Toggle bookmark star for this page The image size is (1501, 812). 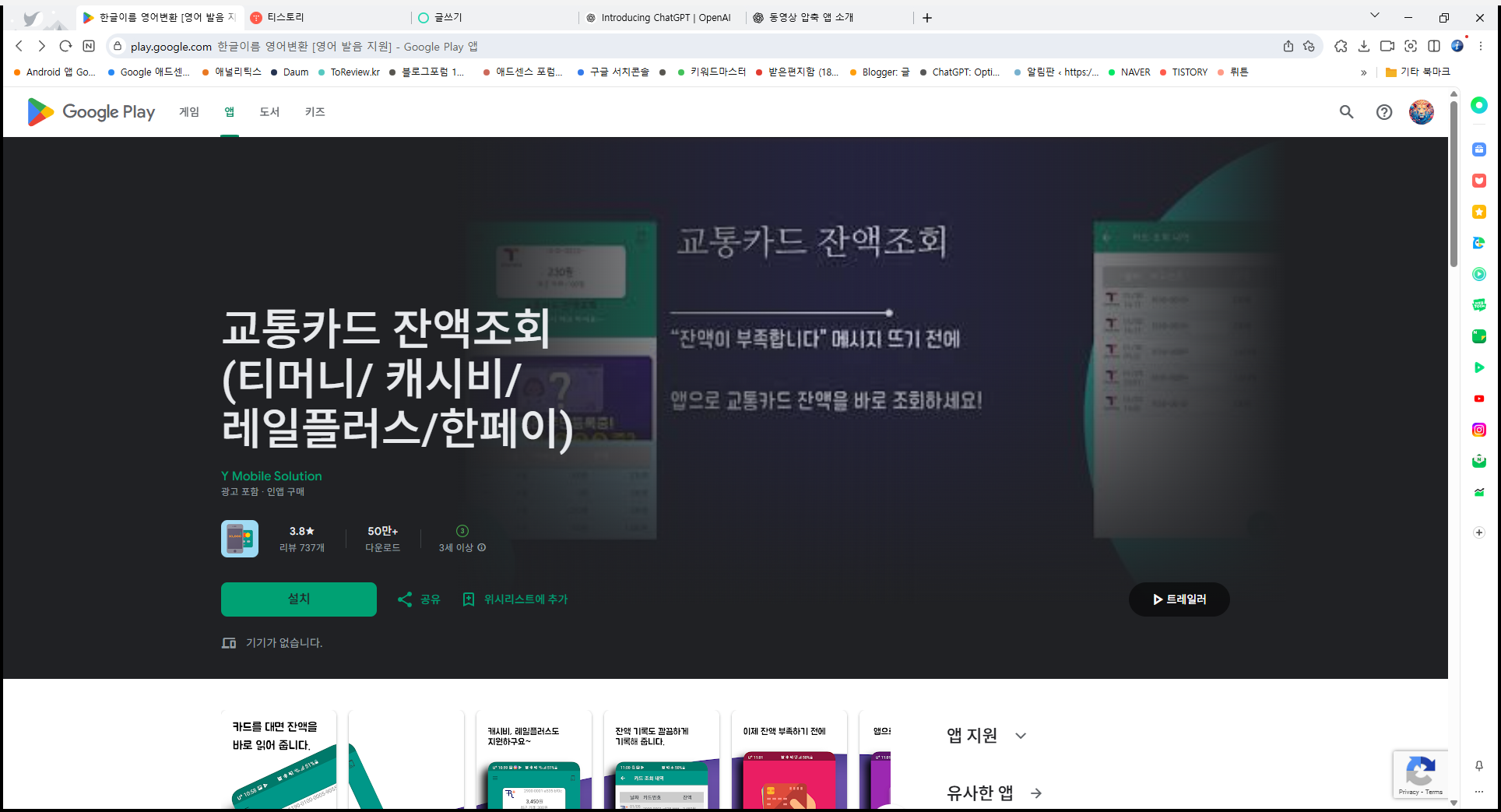tap(1309, 47)
